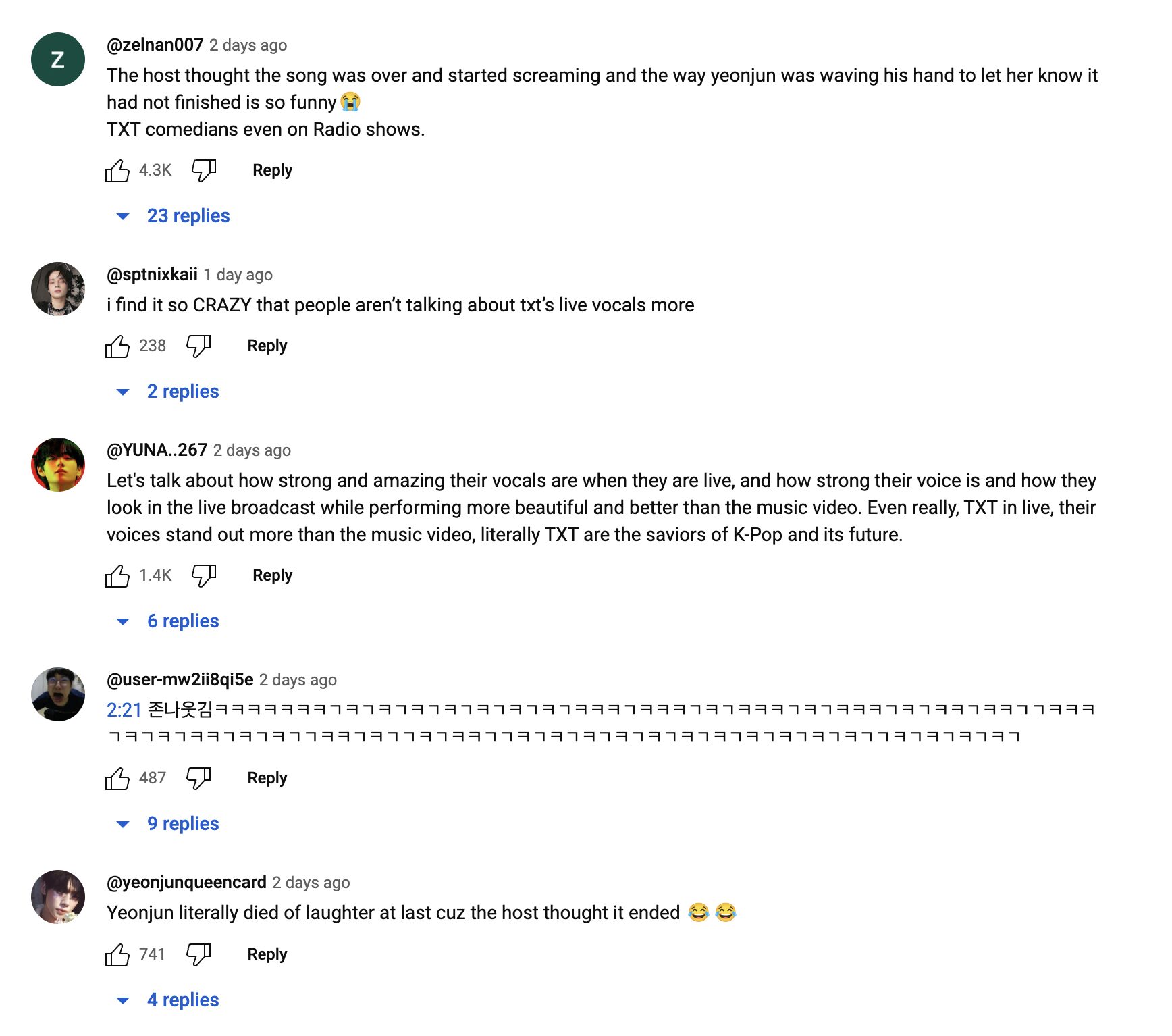Image resolution: width=1172 pixels, height=1036 pixels.
Task: Expand the 23 replies thread
Action: tap(188, 216)
